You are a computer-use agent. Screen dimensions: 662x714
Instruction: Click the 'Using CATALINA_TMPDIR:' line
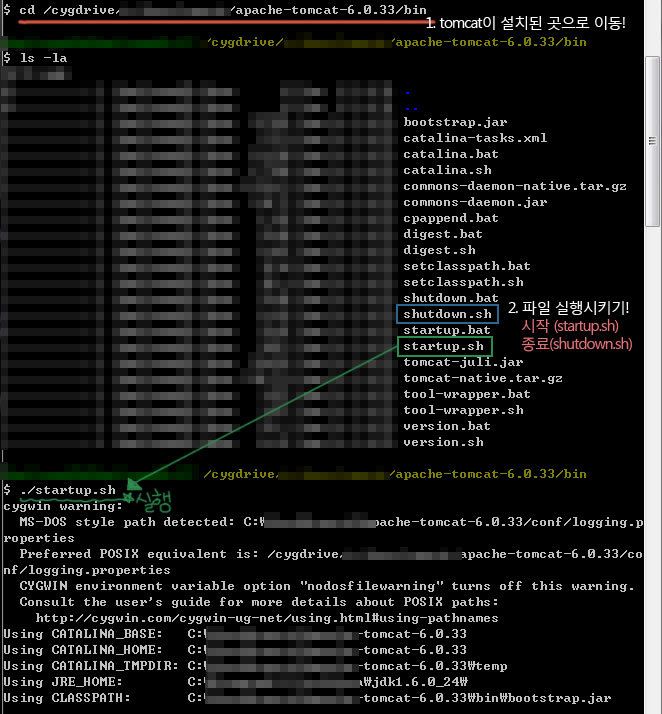pyautogui.click(x=255, y=666)
